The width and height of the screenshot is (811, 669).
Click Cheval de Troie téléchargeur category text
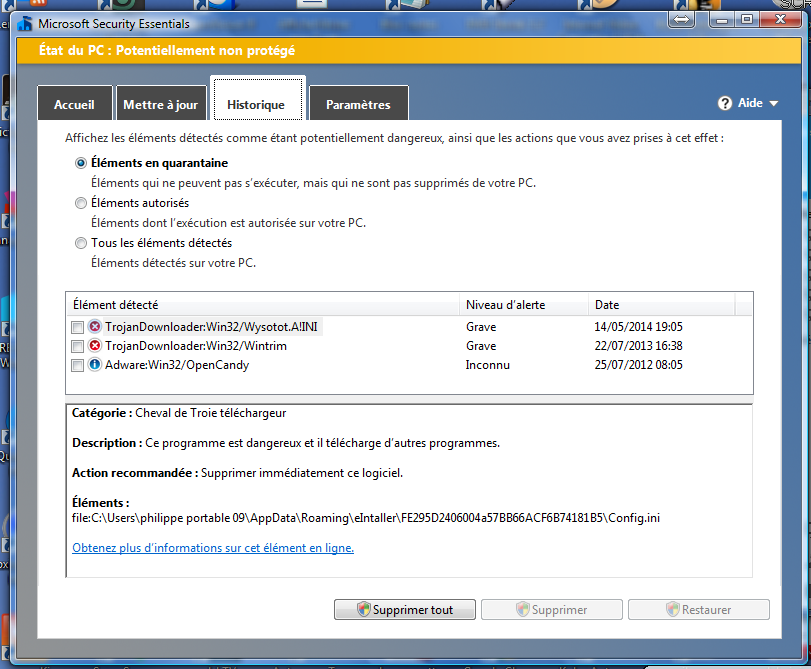pos(211,413)
